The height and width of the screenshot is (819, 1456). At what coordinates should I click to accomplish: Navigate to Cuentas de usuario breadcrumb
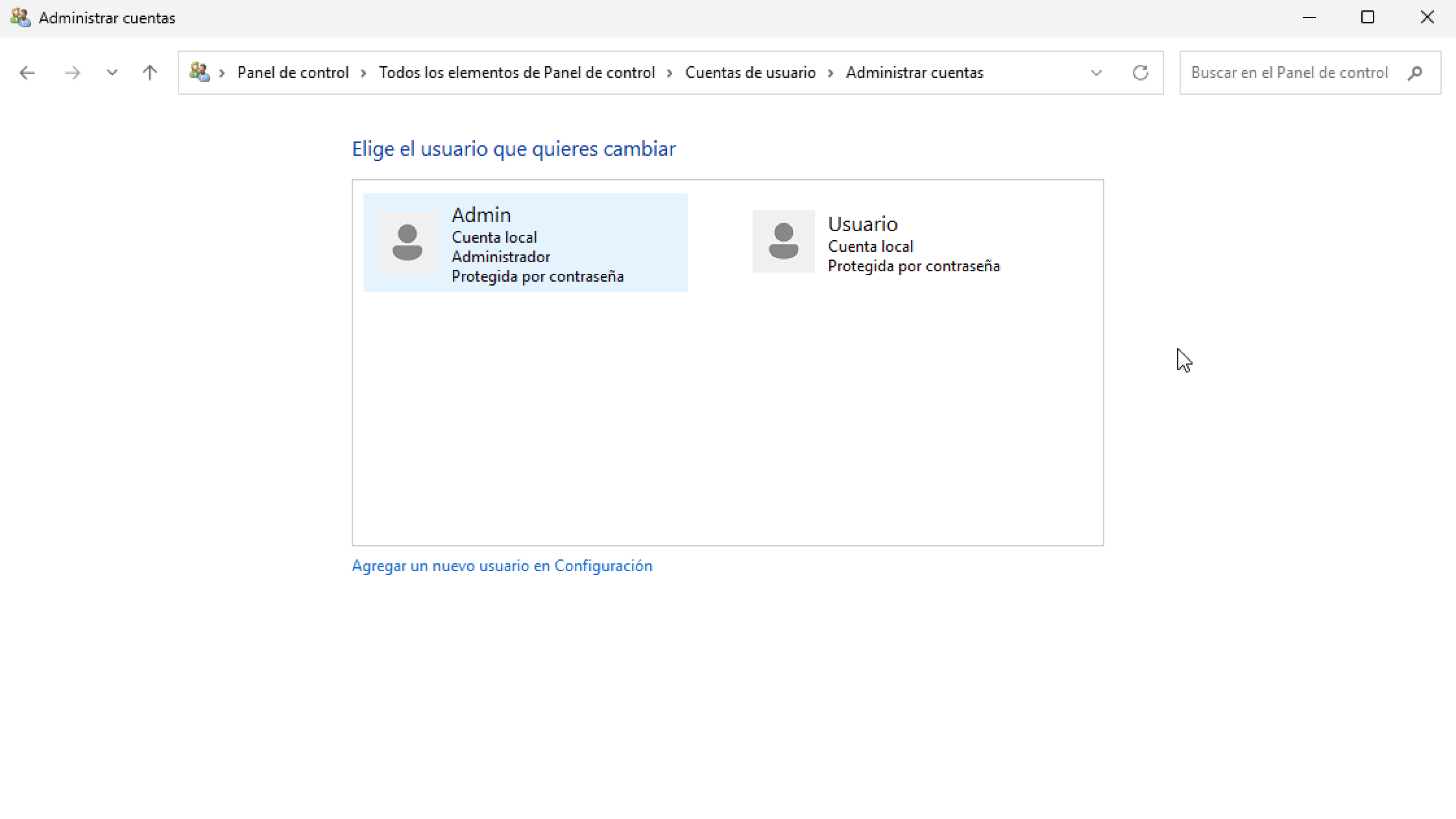(x=751, y=73)
